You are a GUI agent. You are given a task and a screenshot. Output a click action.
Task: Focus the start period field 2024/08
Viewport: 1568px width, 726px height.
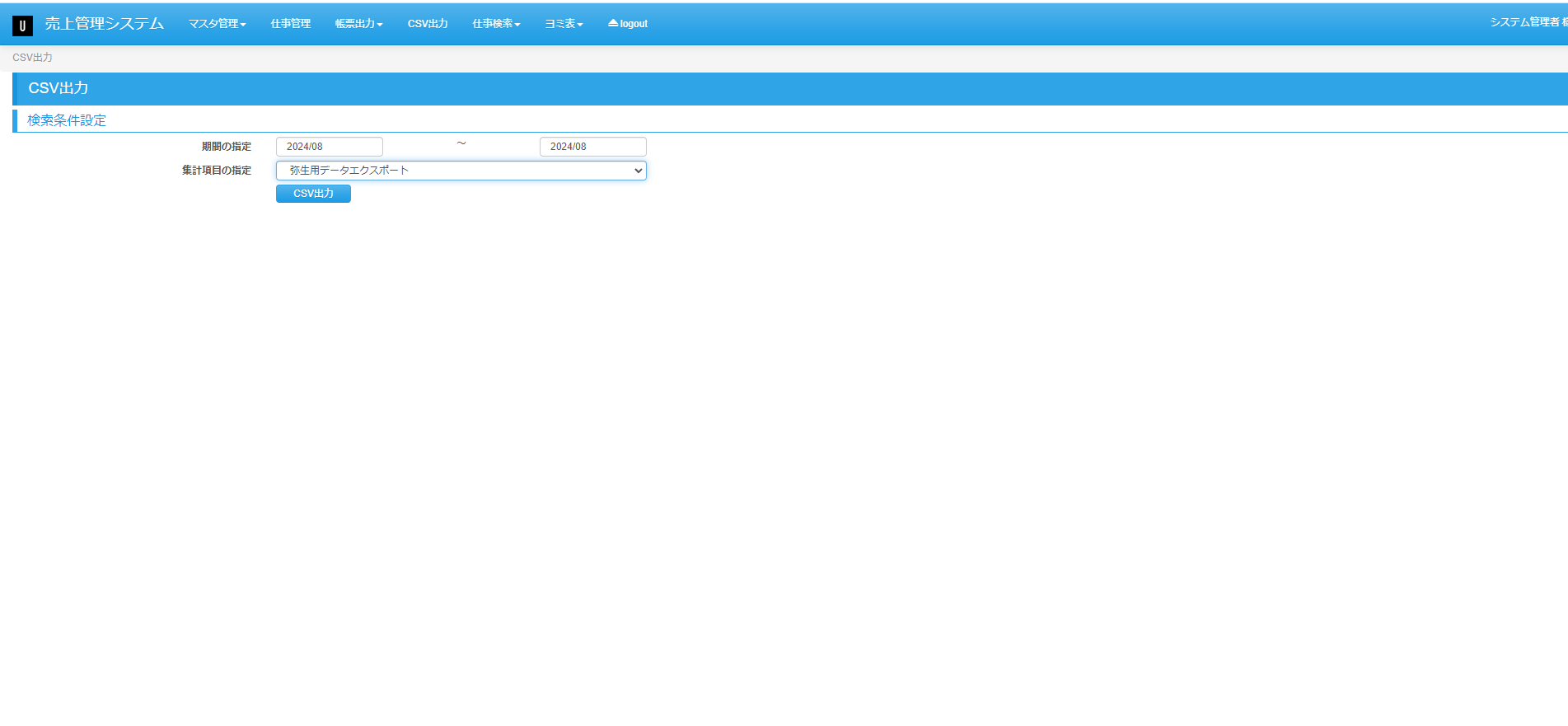[330, 147]
